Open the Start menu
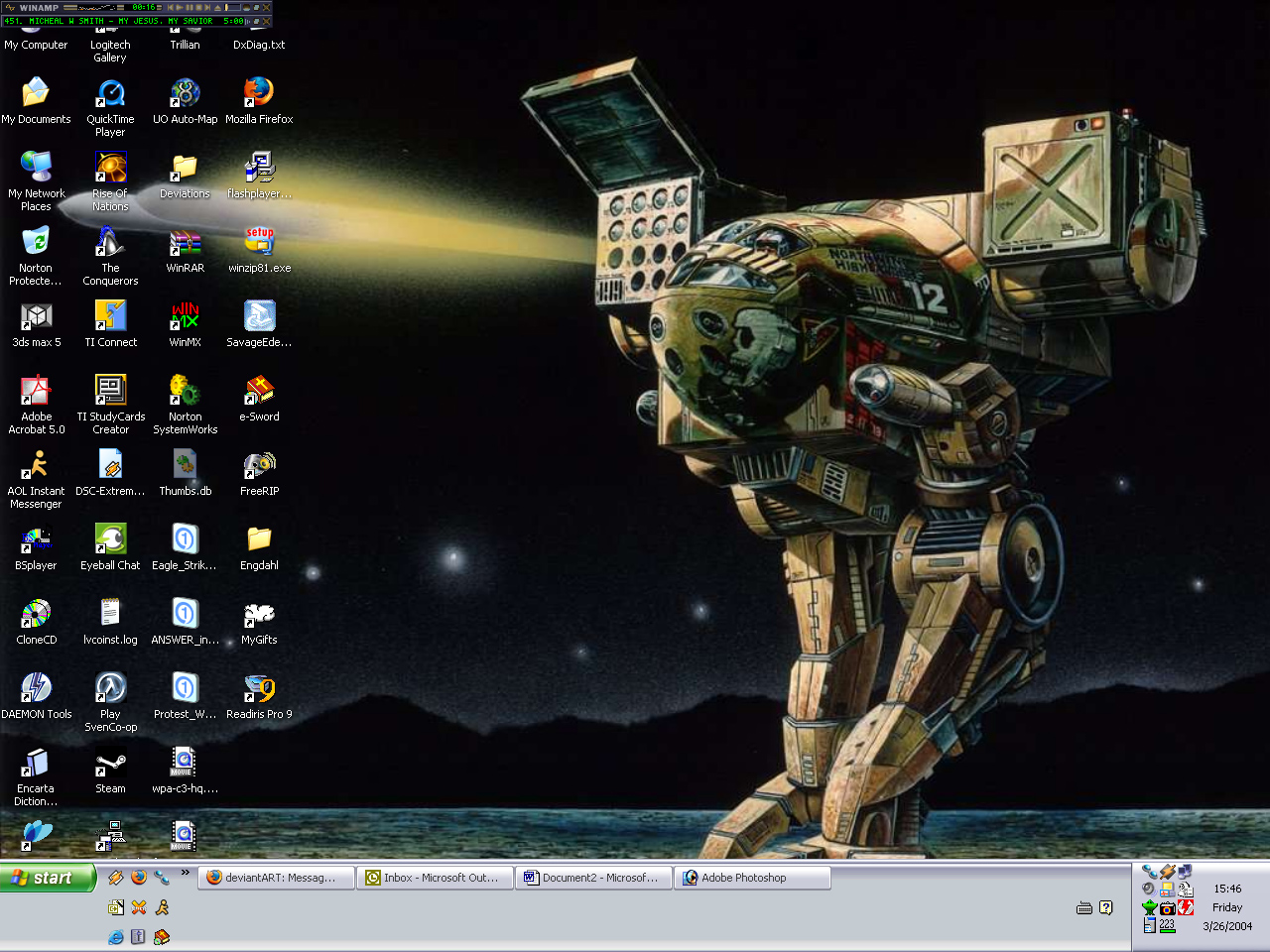The image size is (1270, 952). (x=48, y=878)
